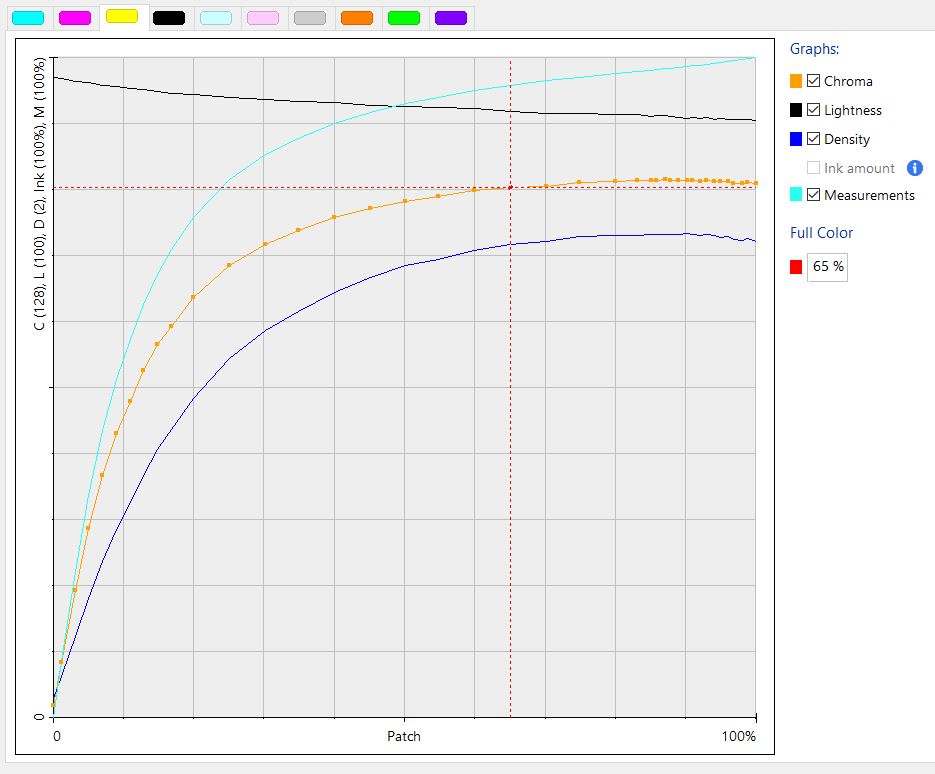Viewport: 935px width, 774px height.
Task: Select the cyan ink tab
Action: click(x=28, y=18)
